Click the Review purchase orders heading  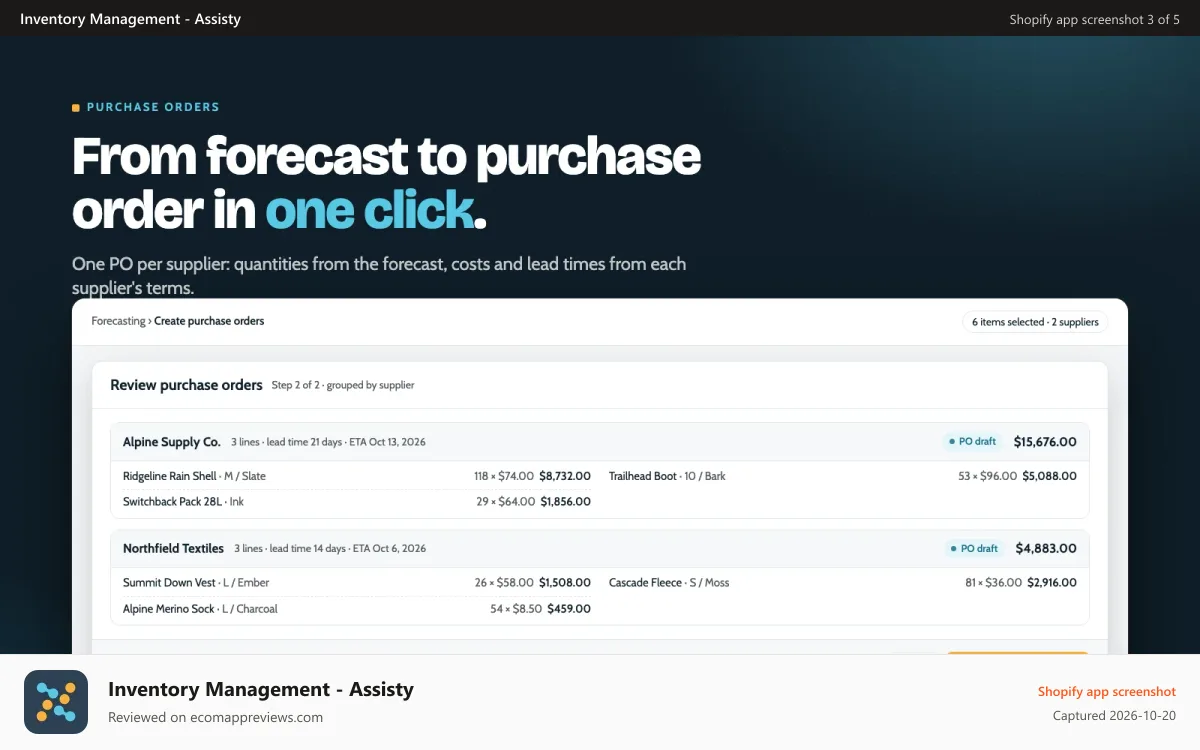186,385
